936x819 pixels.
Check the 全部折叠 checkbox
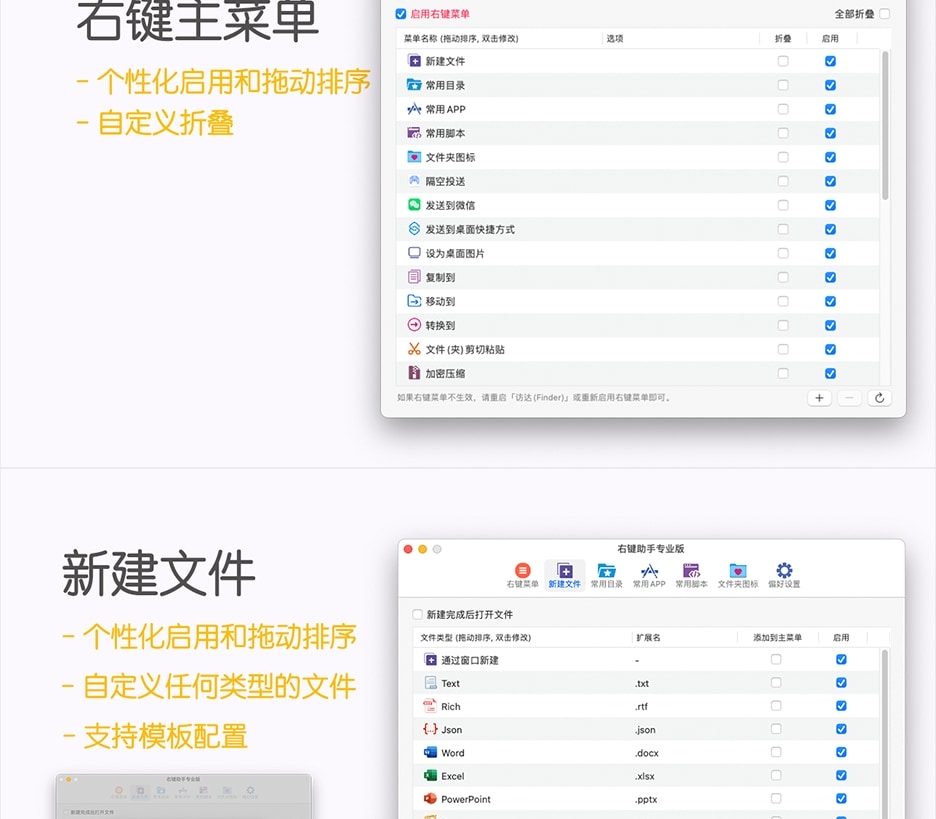pos(885,13)
